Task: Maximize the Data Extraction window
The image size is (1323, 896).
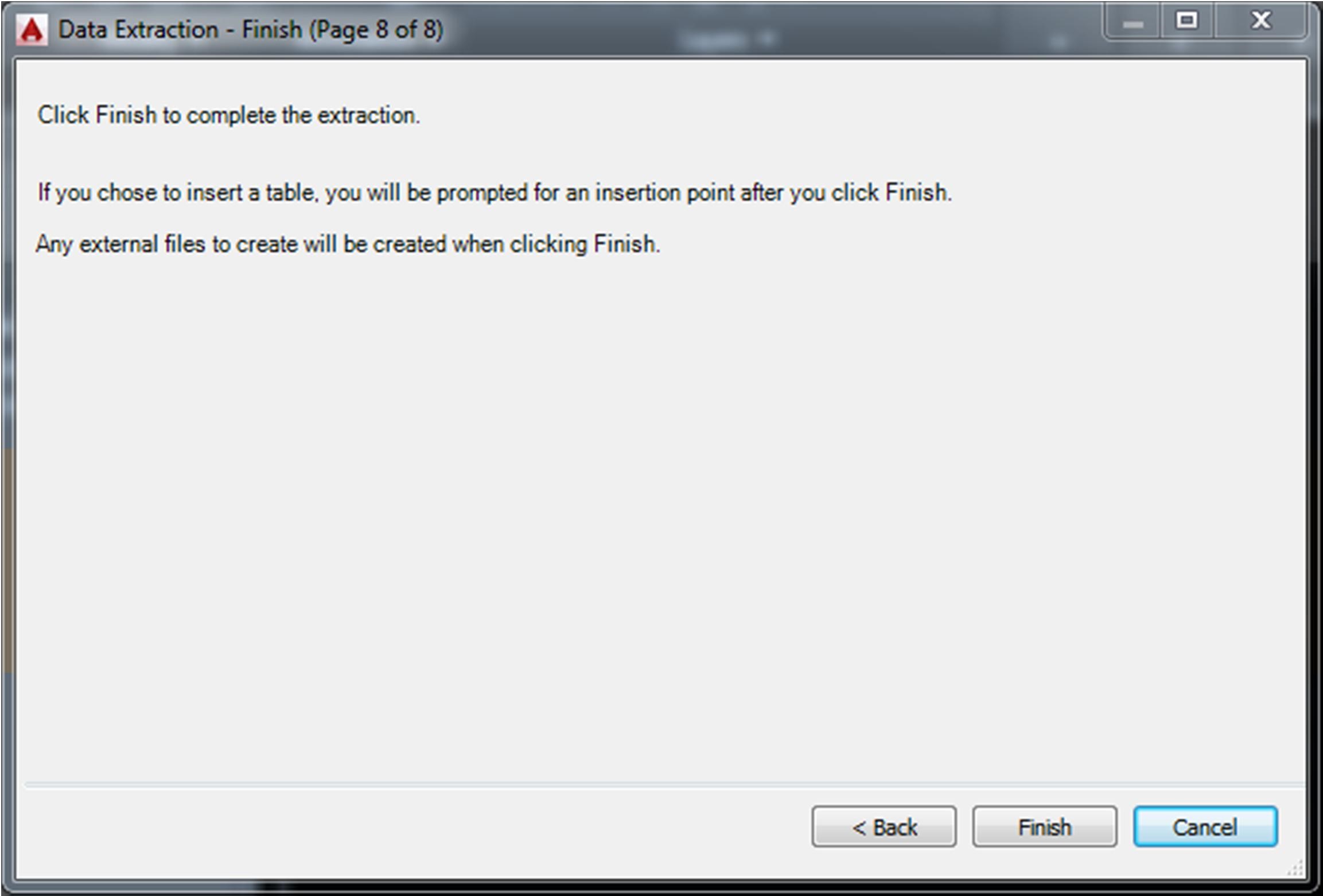Action: click(x=1186, y=21)
